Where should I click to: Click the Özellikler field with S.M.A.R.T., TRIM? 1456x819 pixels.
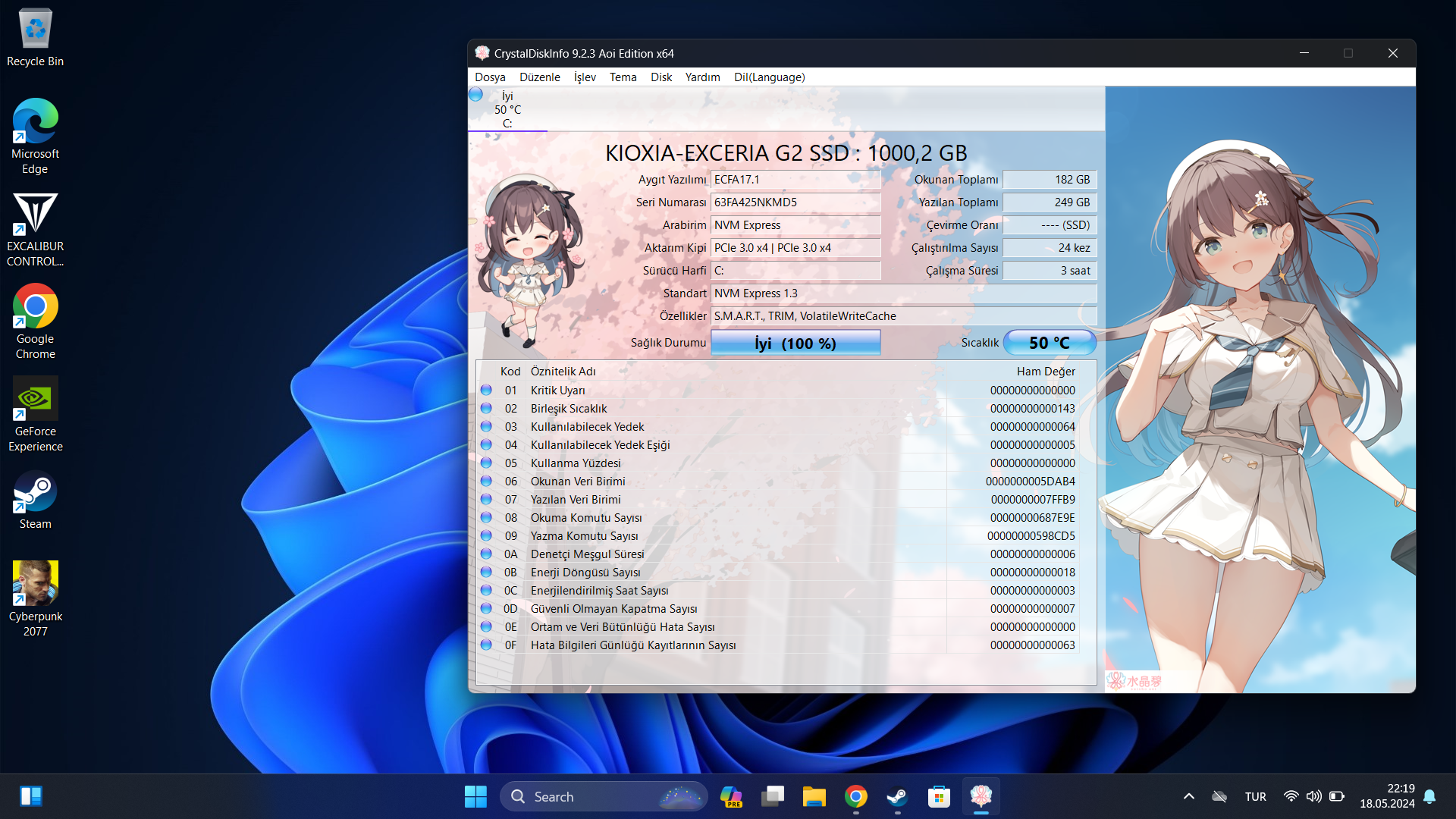tap(903, 316)
